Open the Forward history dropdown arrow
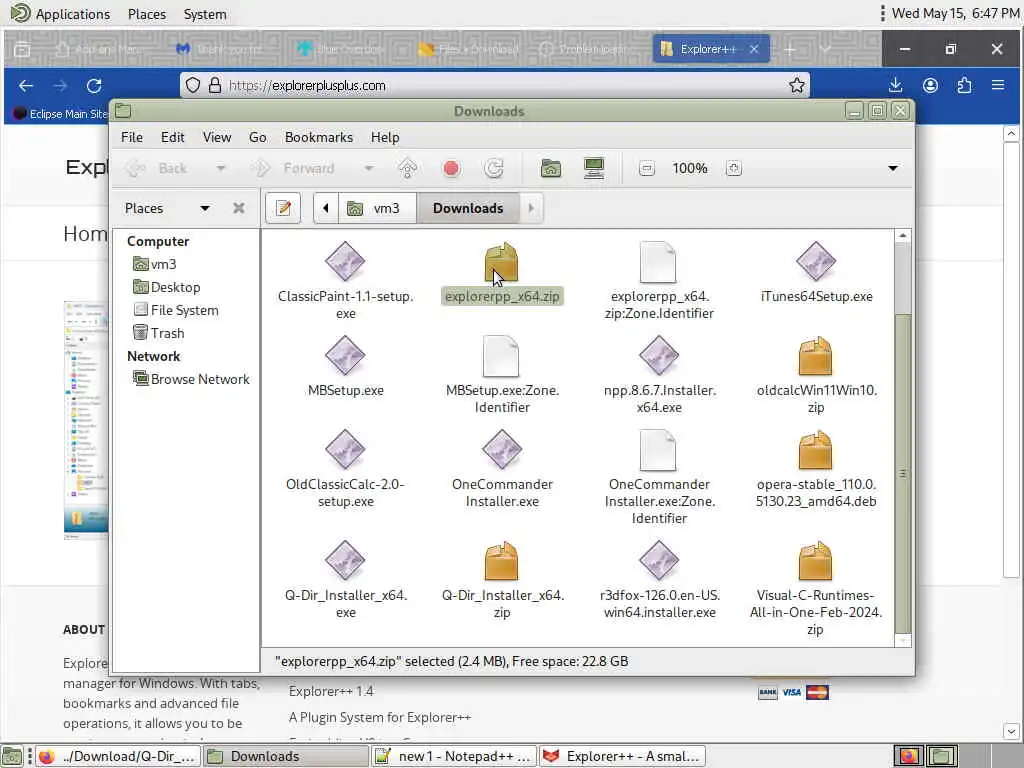This screenshot has height=768, width=1024. click(x=369, y=168)
